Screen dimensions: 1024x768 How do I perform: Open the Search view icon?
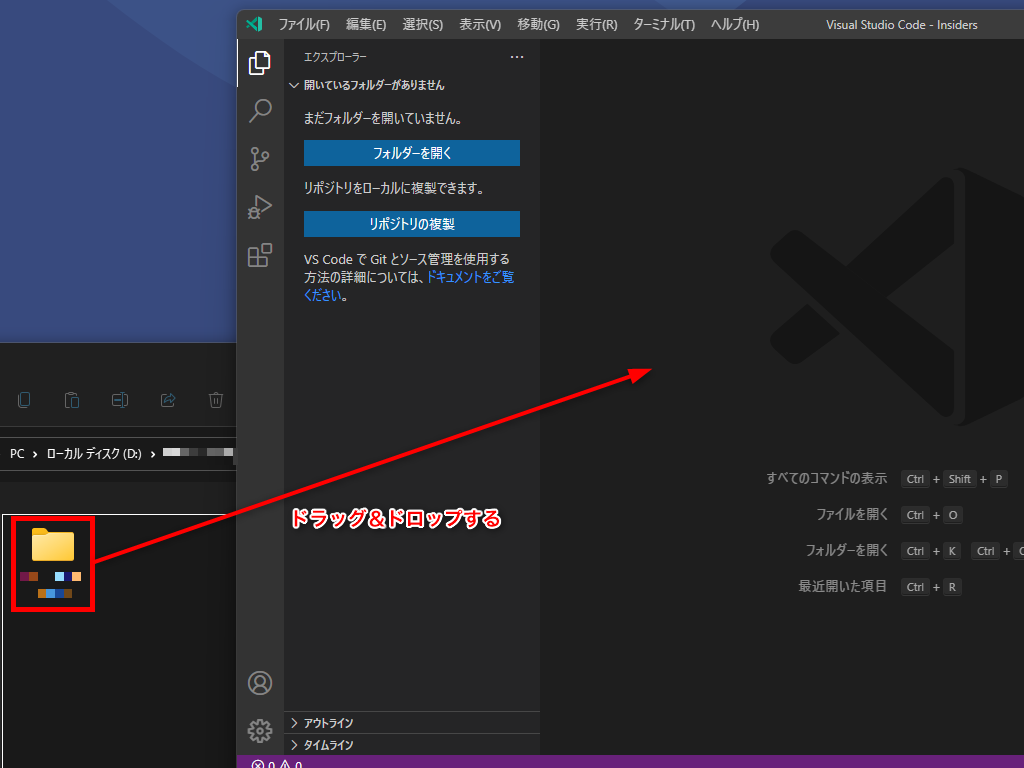260,111
